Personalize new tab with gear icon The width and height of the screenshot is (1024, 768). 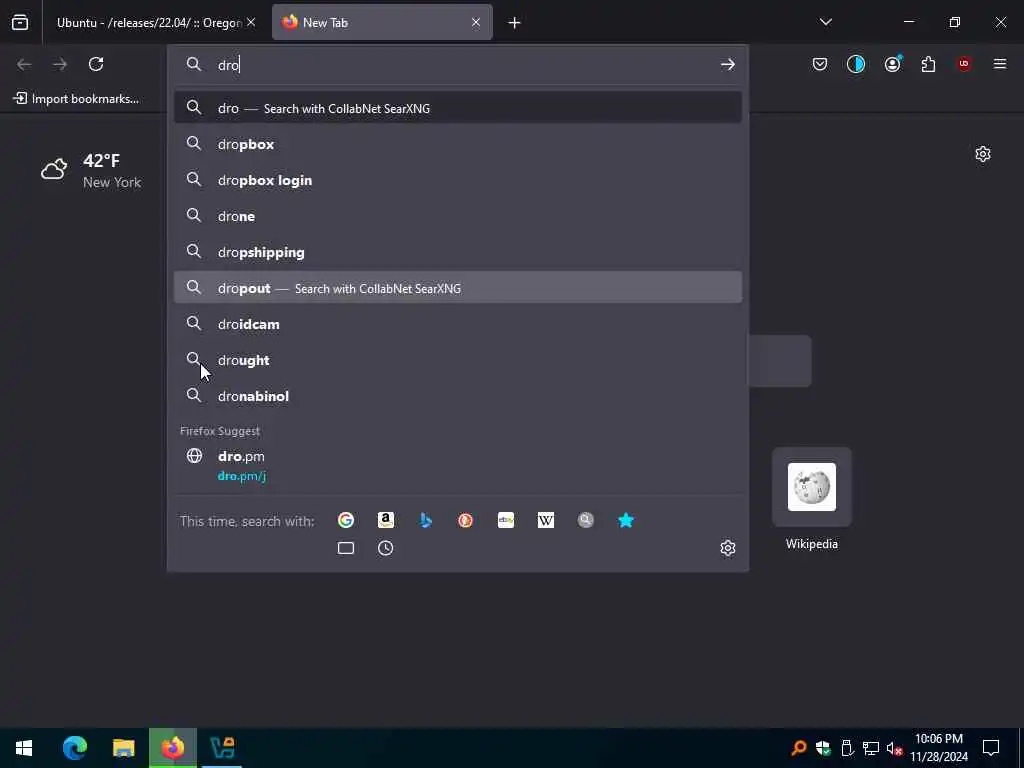(x=983, y=154)
